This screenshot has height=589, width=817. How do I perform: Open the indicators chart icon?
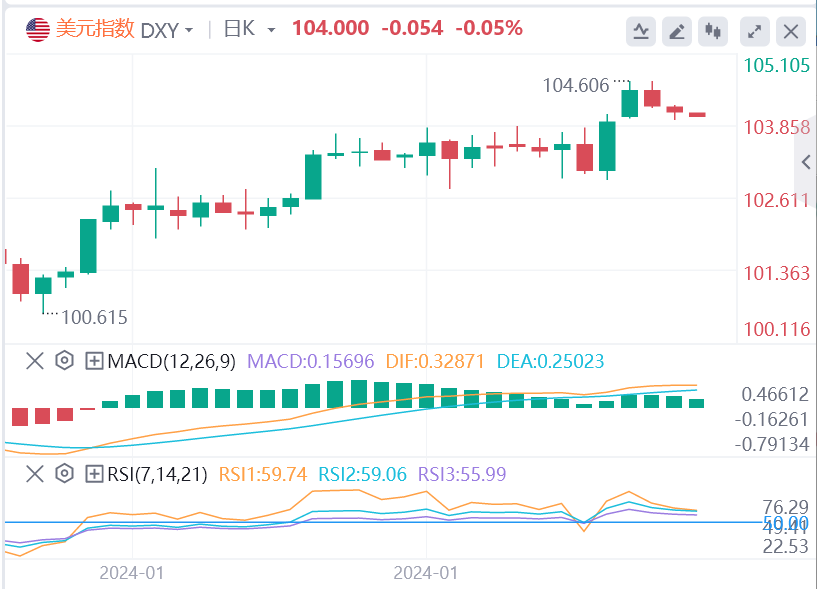pos(641,32)
